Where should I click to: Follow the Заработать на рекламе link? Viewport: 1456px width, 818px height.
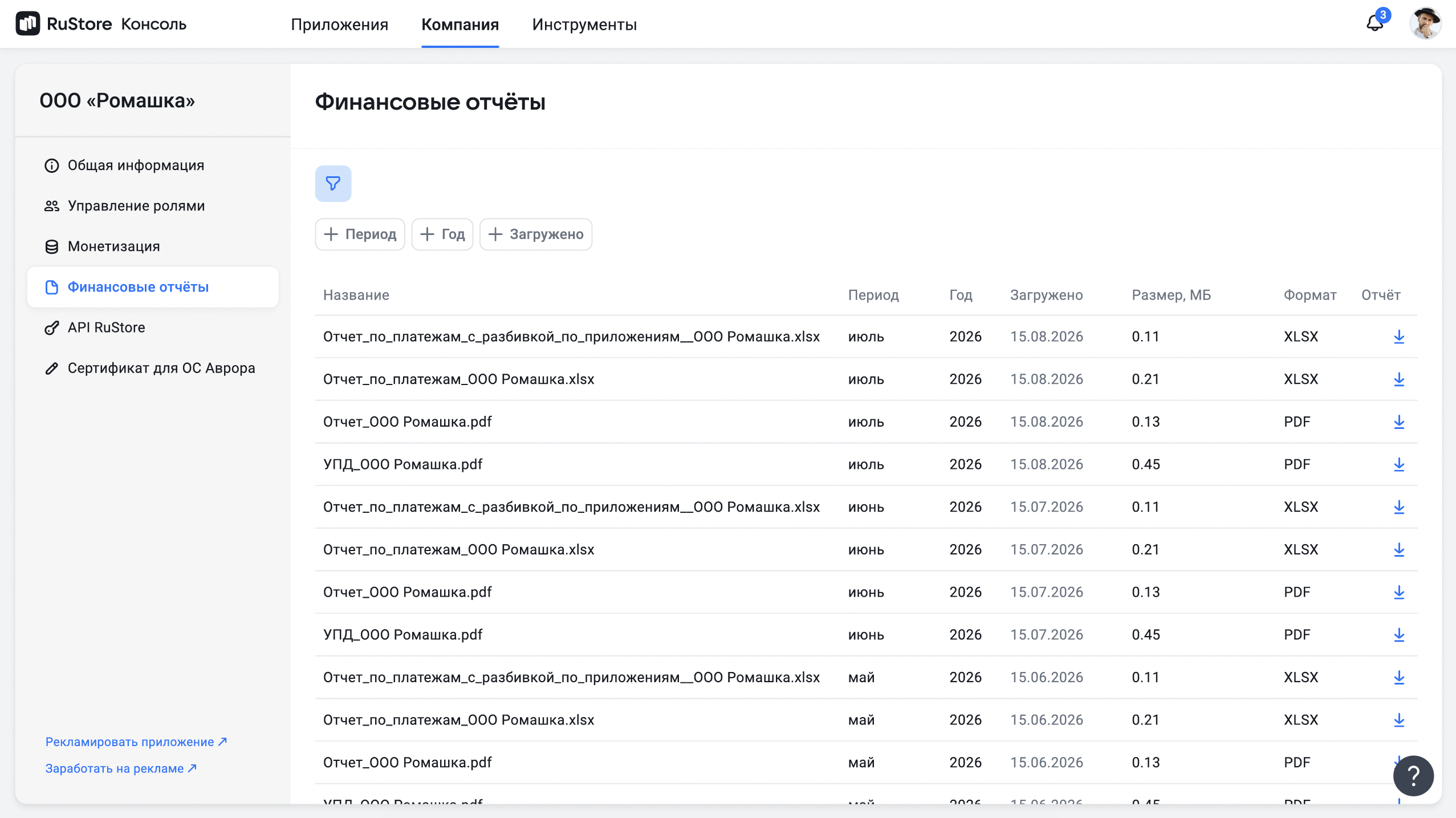tap(121, 768)
